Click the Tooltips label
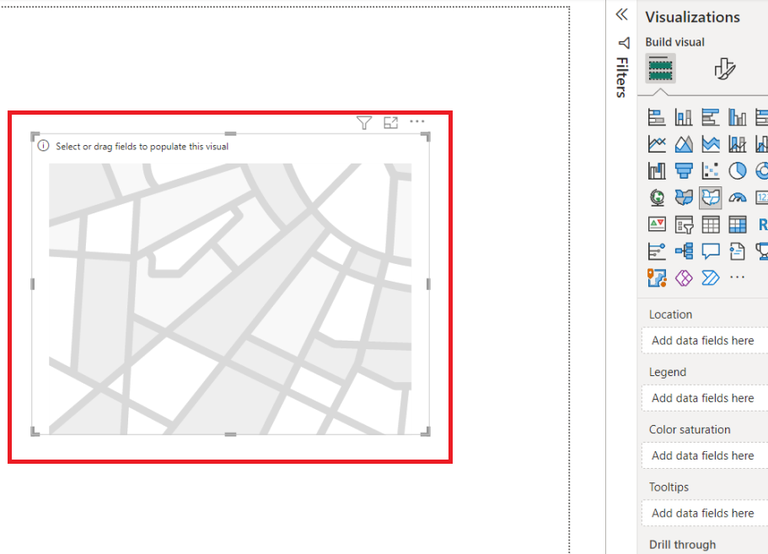Screen dimensions: 768x554 point(669,487)
